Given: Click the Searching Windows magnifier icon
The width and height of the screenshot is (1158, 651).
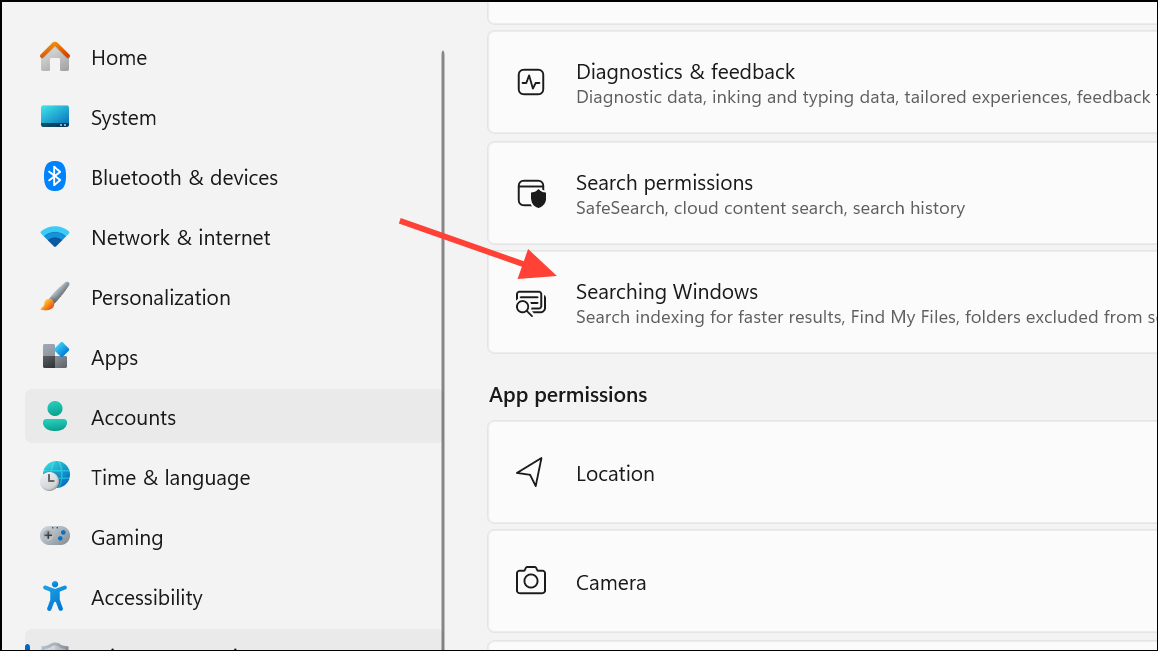Looking at the screenshot, I should (531, 303).
